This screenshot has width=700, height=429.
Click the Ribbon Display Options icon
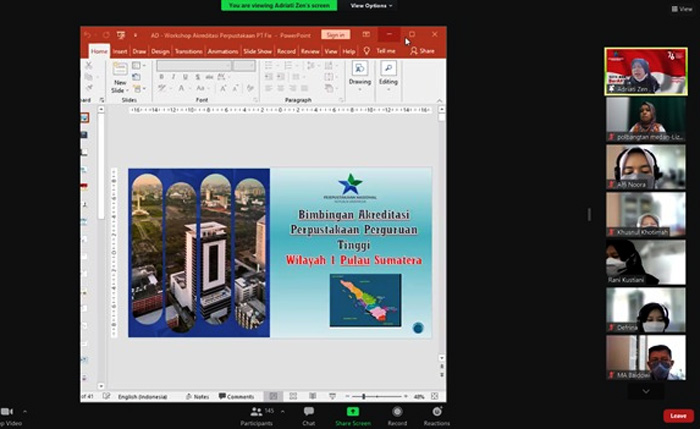366,34
